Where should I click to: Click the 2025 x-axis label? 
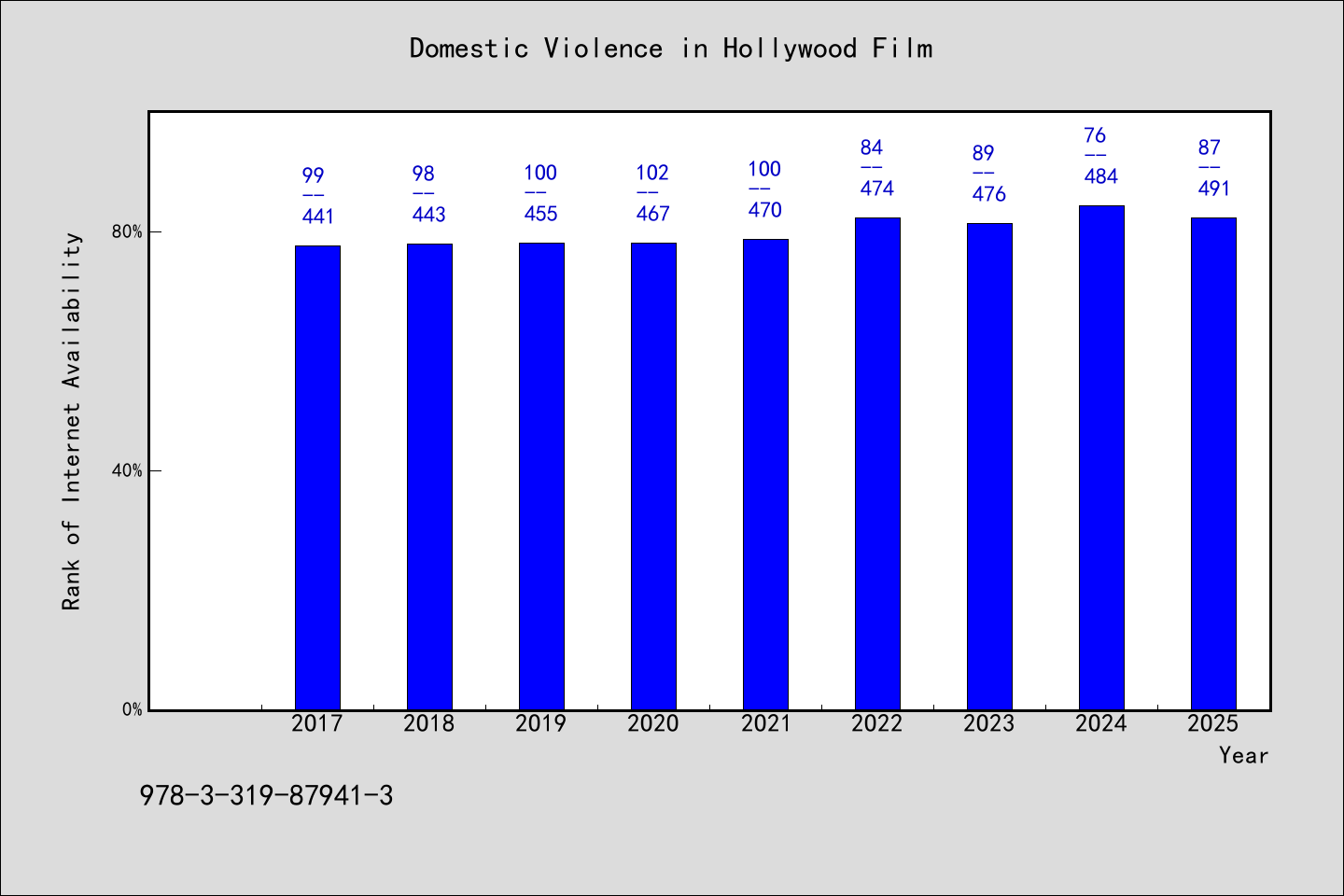coord(1213,723)
